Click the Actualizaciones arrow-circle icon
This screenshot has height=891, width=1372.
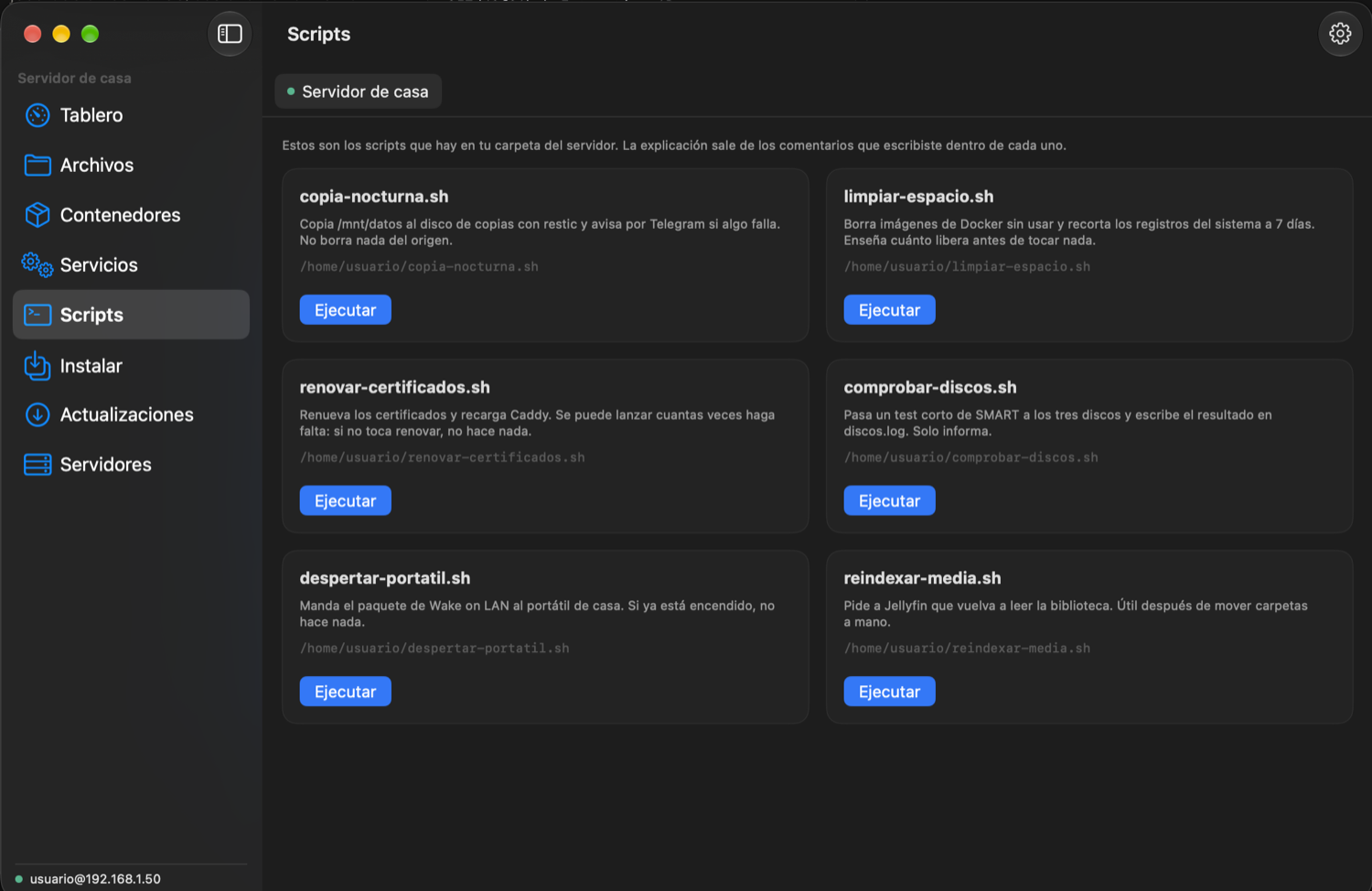coord(38,414)
